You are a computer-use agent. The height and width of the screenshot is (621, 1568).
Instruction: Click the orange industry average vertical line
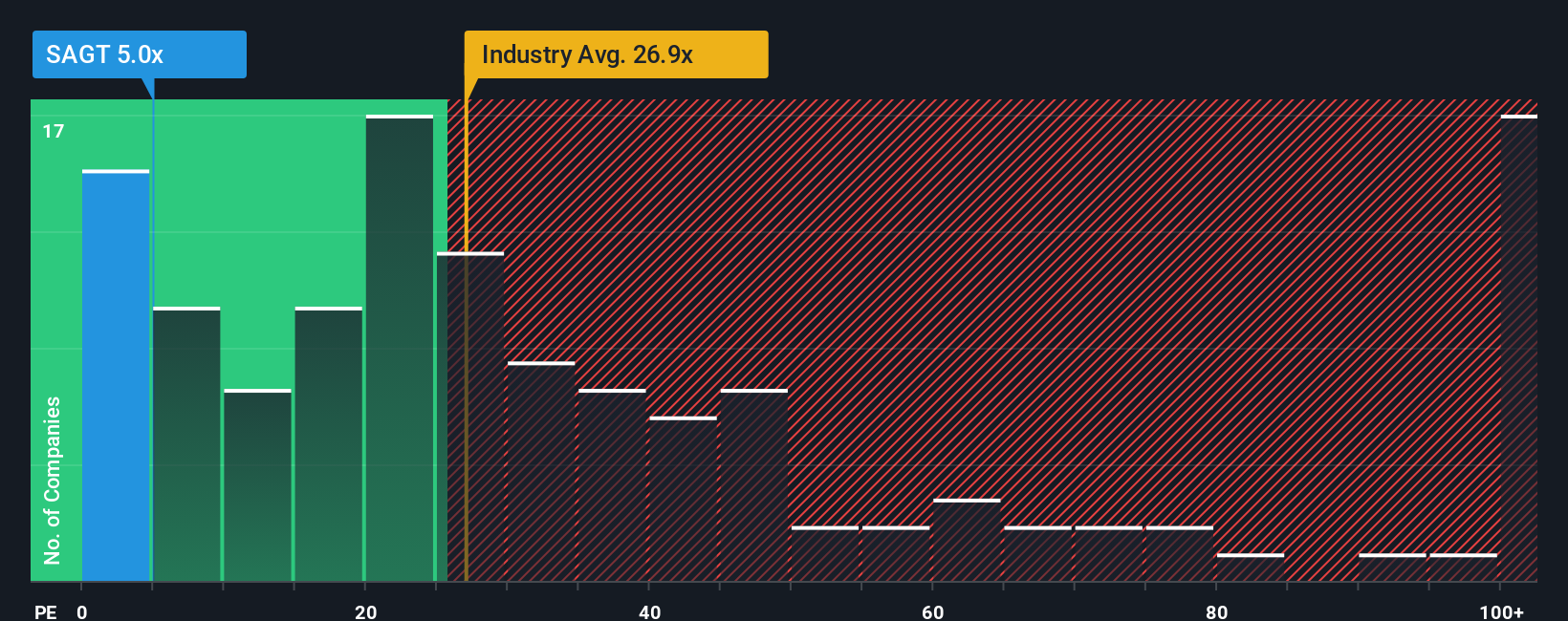[466, 339]
